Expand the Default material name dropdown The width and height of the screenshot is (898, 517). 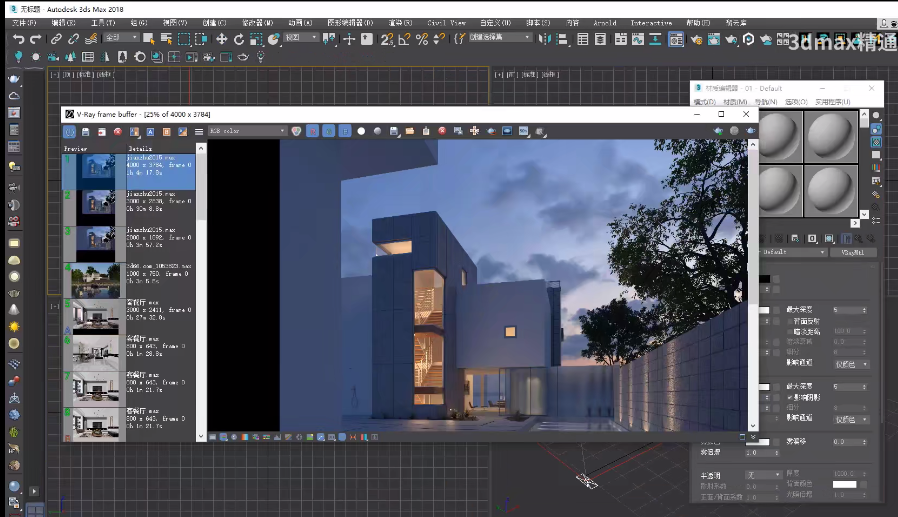(x=793, y=252)
